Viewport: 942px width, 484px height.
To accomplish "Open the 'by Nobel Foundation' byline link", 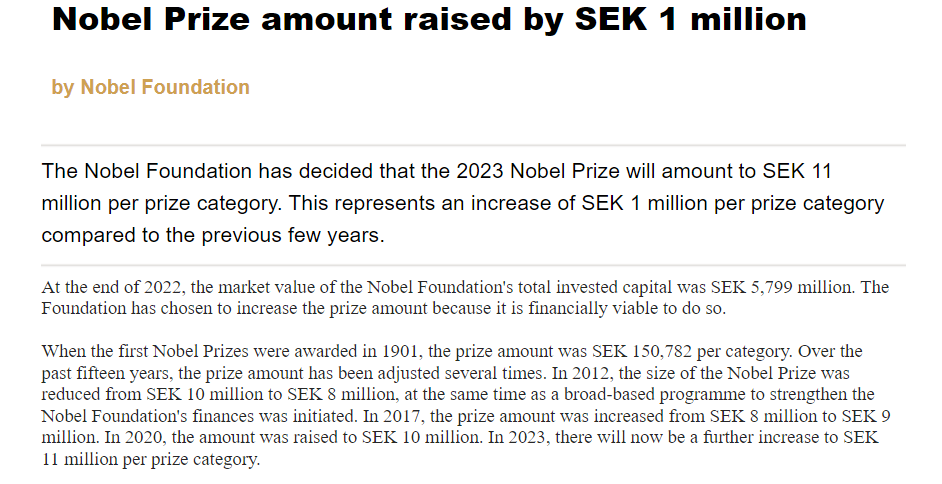I will click(x=150, y=87).
